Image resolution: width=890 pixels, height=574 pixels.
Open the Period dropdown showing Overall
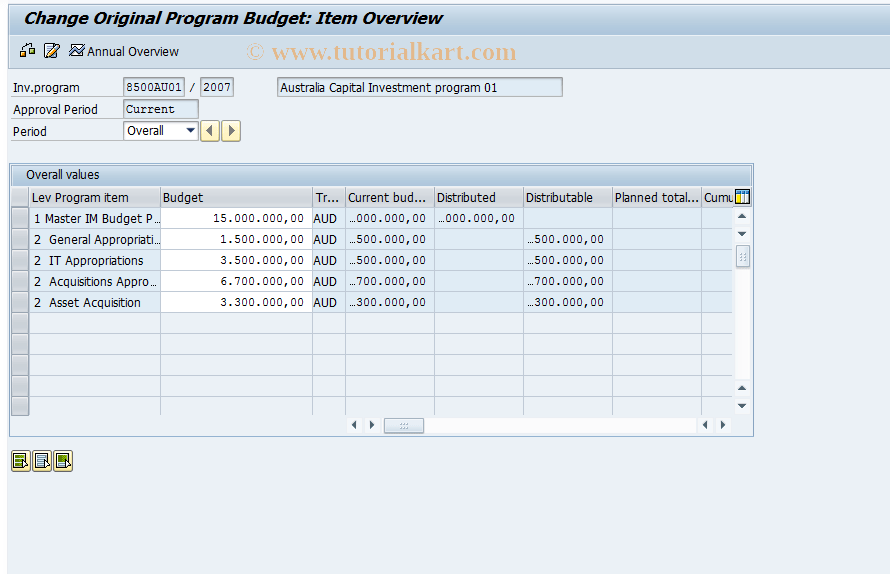(161, 131)
